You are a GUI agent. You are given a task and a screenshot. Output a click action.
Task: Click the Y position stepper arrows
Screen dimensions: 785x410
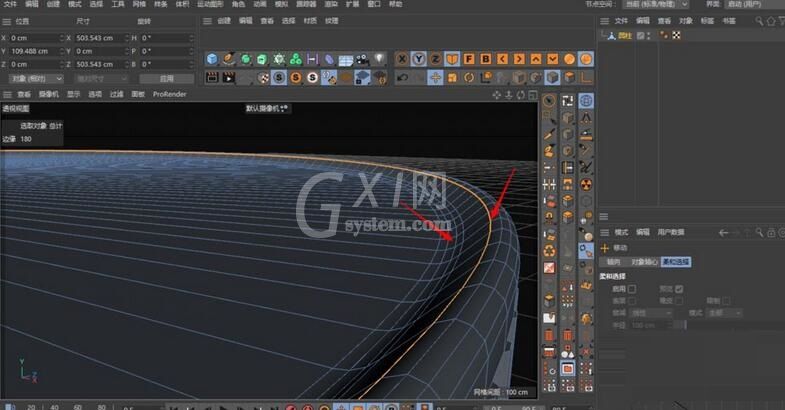pyautogui.click(x=62, y=51)
